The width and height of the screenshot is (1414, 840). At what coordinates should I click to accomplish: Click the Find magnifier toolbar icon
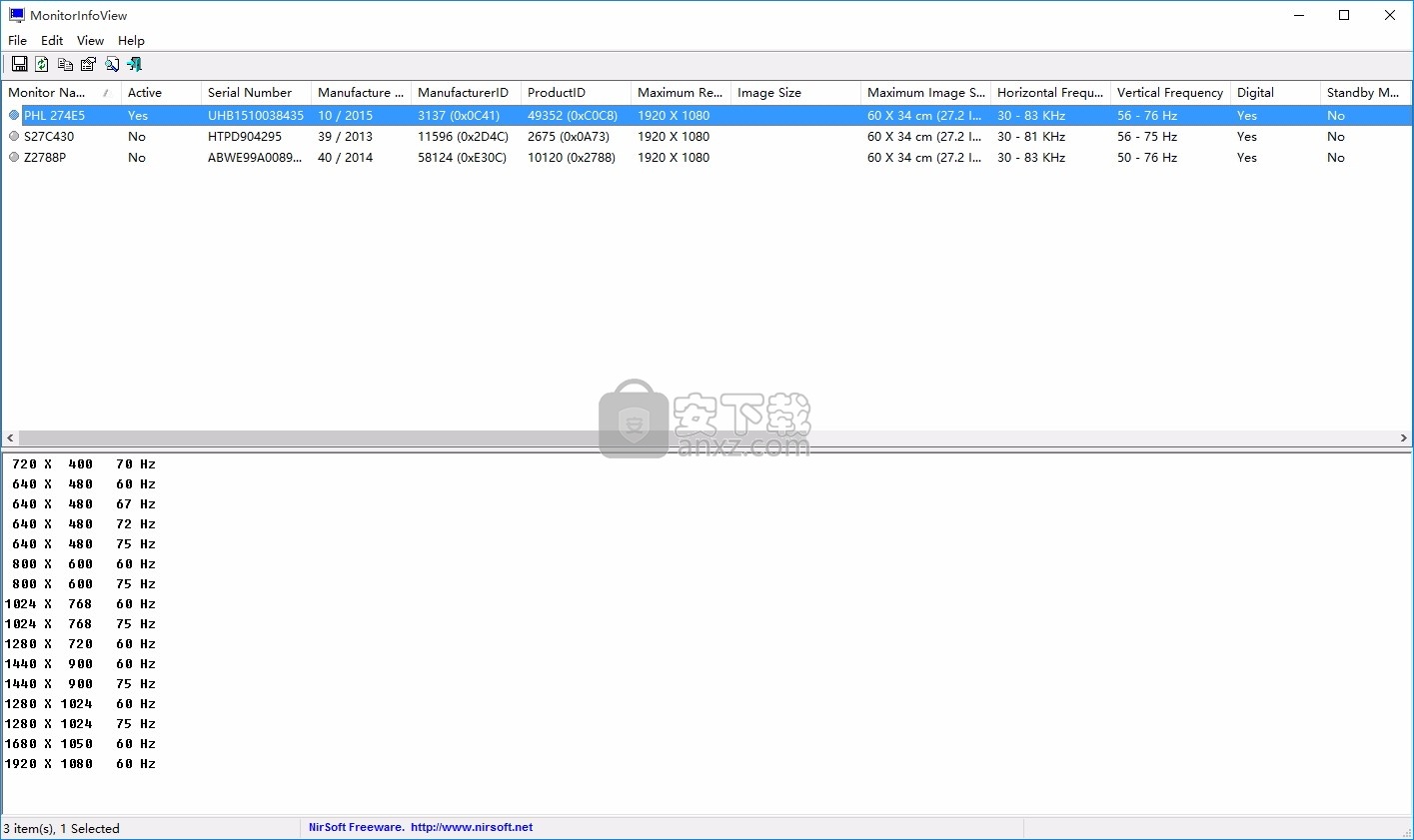[112, 64]
